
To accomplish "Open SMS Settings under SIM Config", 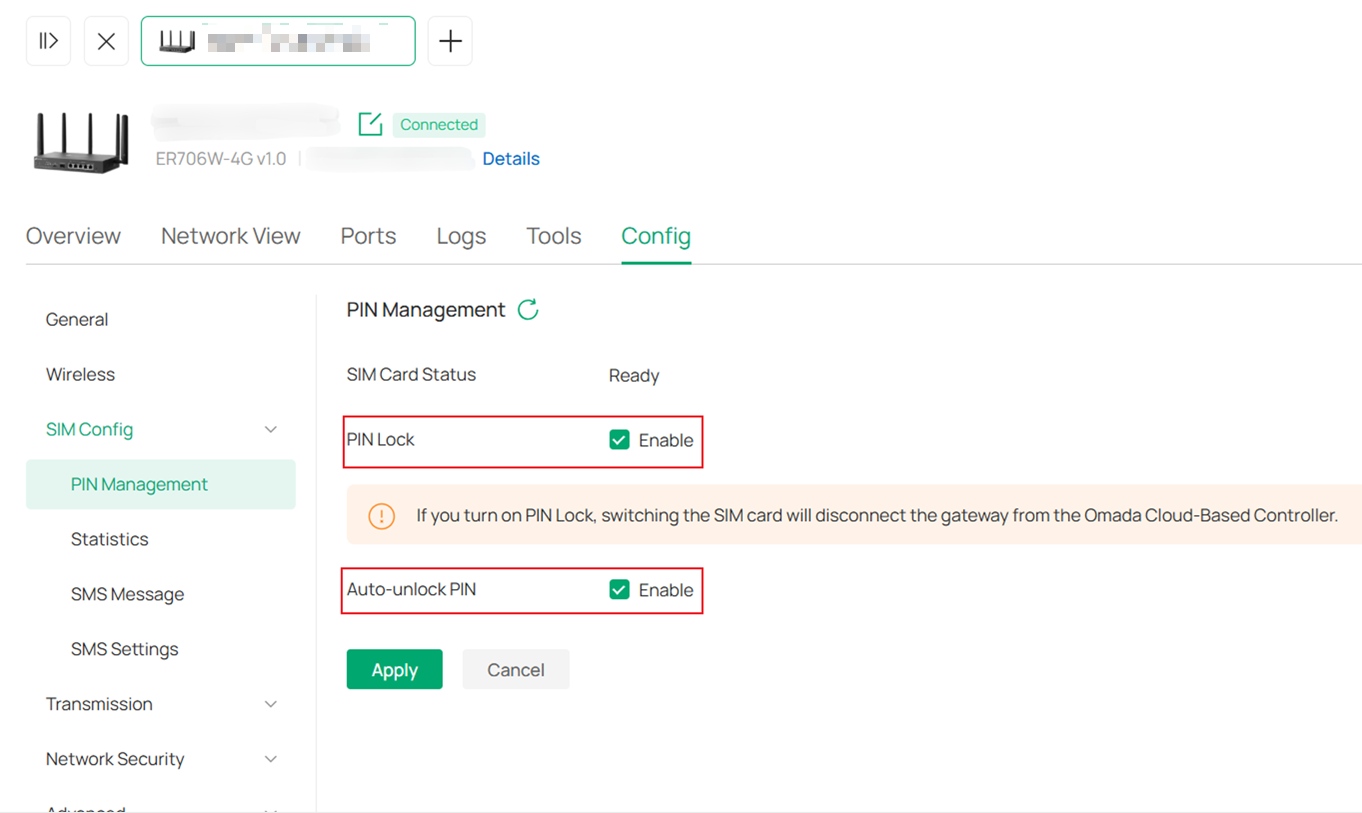I will (x=124, y=650).
